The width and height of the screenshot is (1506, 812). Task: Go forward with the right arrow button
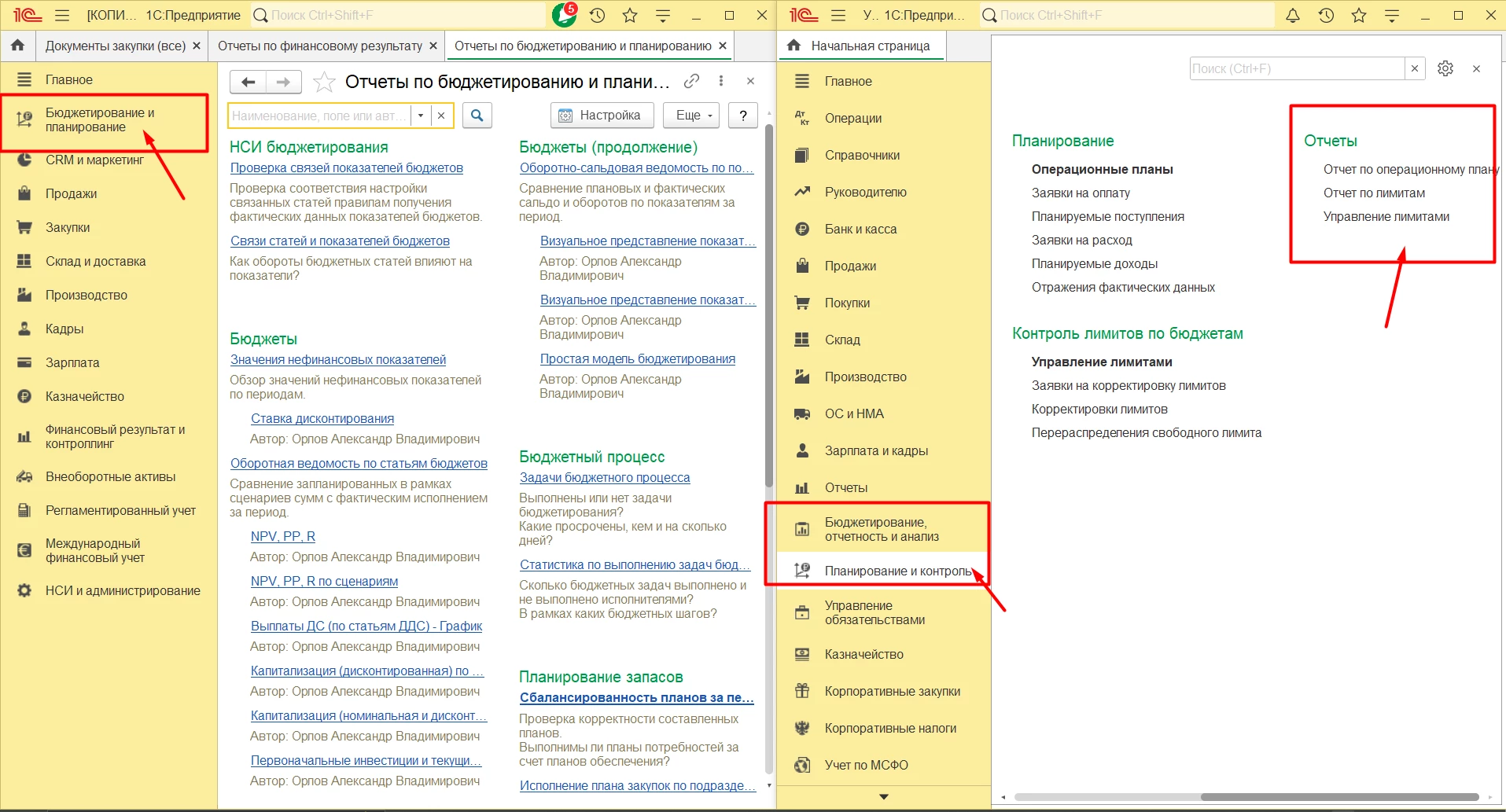pos(284,82)
